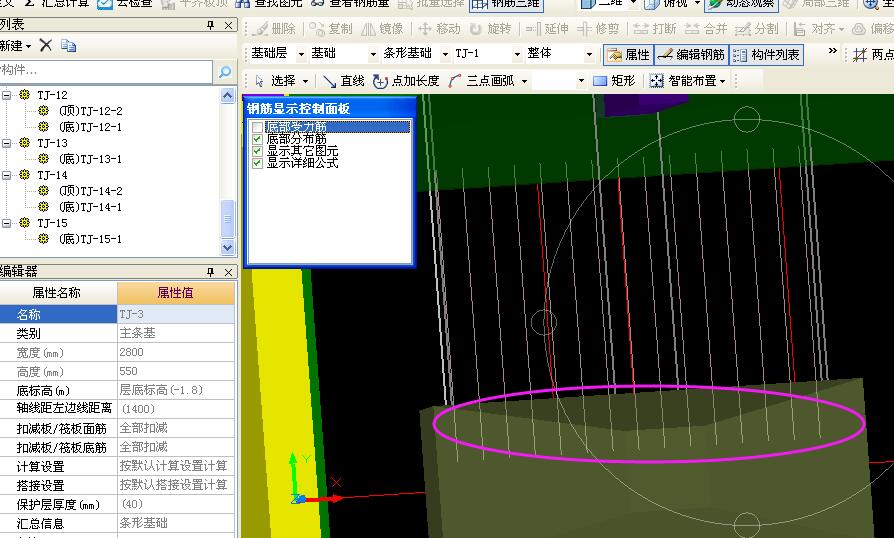
Task: Uncheck the 底部分布筋 checkbox
Action: coord(257,138)
